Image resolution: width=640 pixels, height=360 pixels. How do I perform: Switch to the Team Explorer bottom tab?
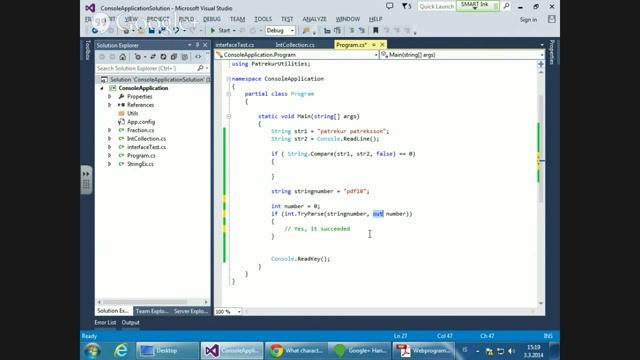(152, 311)
